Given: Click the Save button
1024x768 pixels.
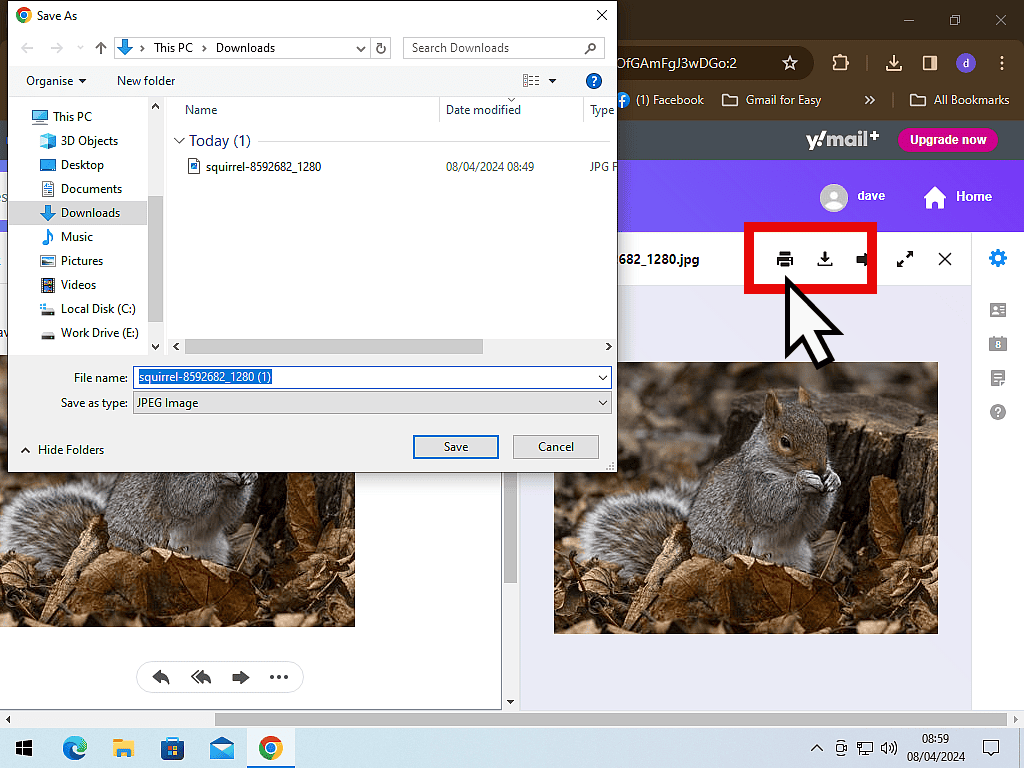Looking at the screenshot, I should point(455,447).
